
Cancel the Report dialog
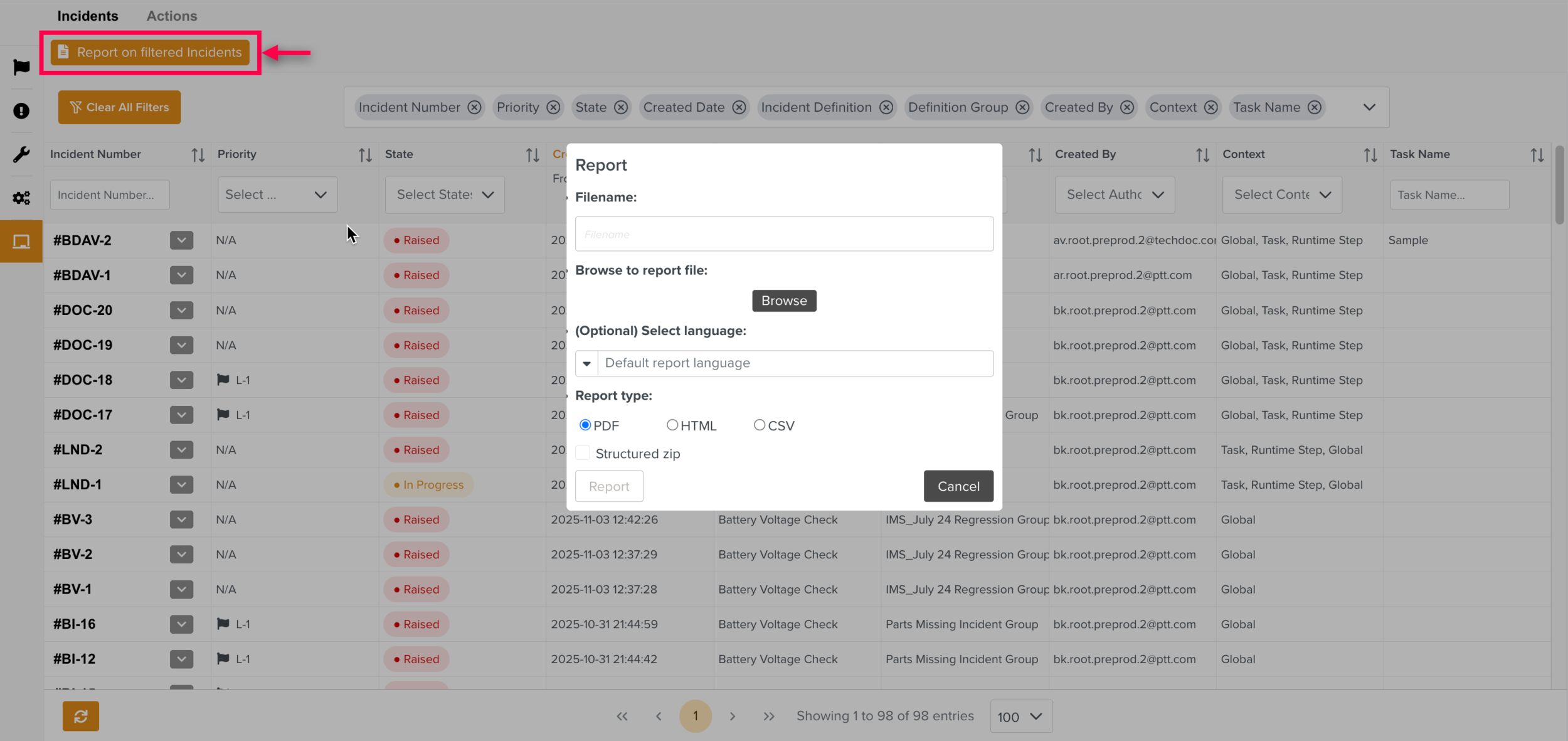[x=958, y=486]
